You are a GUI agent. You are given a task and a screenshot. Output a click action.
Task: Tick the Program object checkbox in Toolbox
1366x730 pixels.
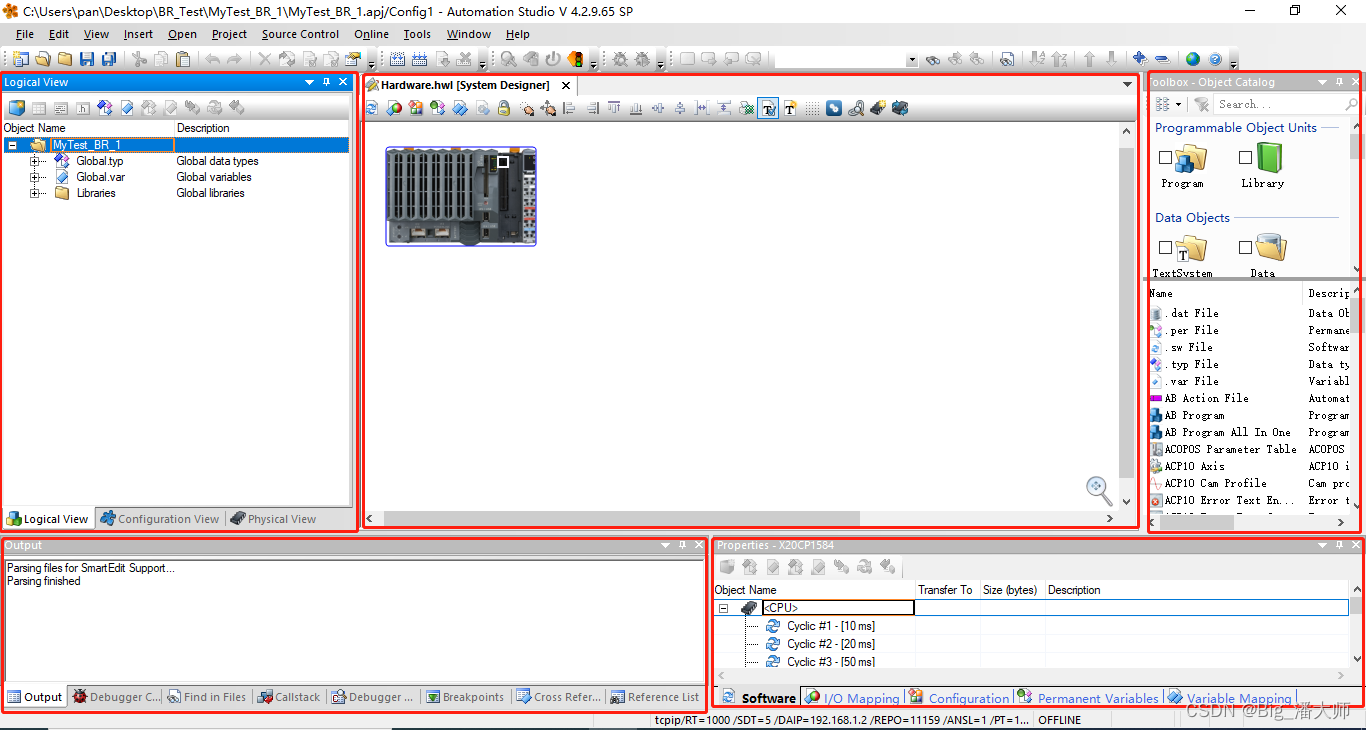1165,157
